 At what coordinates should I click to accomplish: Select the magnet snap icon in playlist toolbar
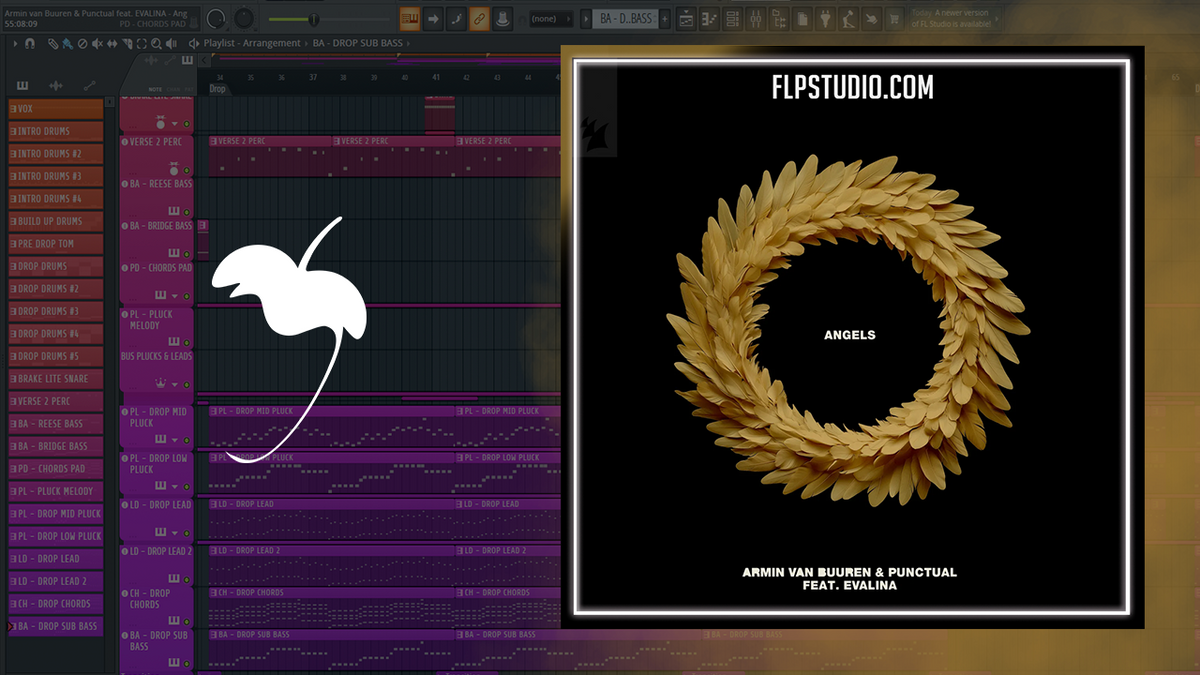(x=30, y=43)
